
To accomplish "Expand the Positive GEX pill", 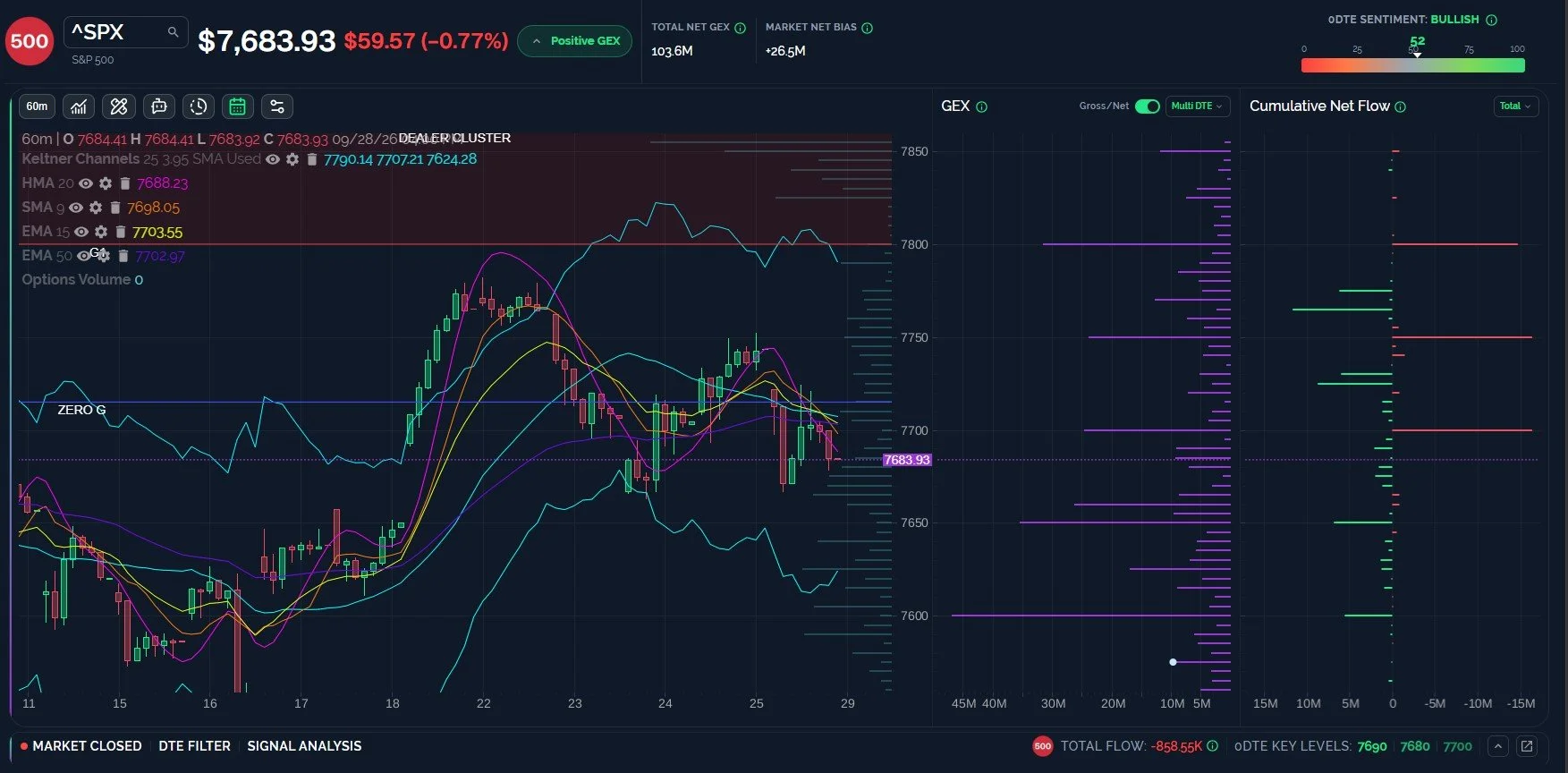I will pos(575,41).
